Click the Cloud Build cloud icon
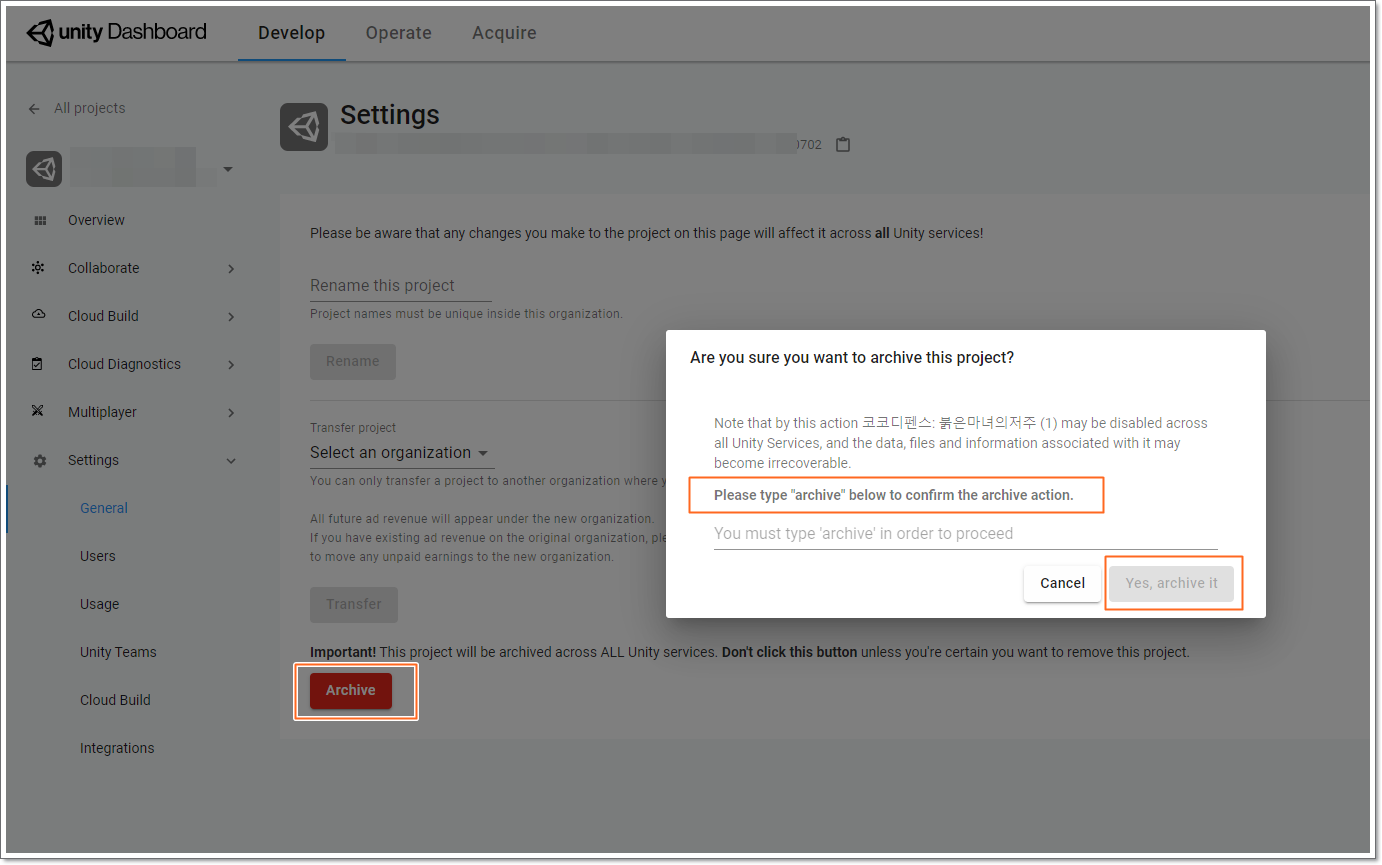The height and width of the screenshot is (865, 1382). (39, 315)
